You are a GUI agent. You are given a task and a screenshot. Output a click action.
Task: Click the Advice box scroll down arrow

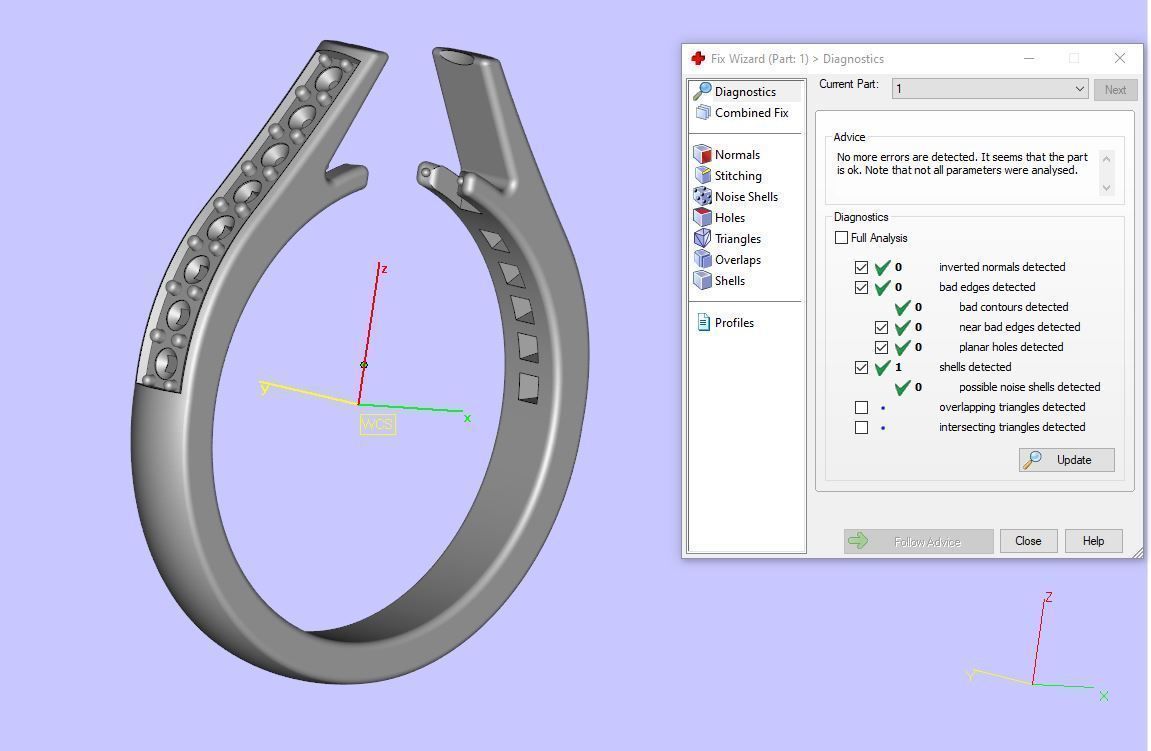point(1106,188)
